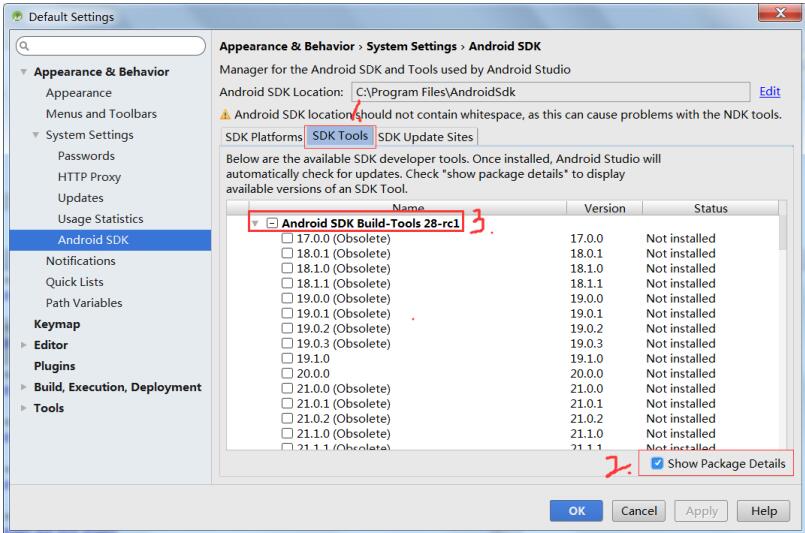This screenshot has width=805, height=533.
Task: Click the Cancel button
Action: (x=639, y=511)
